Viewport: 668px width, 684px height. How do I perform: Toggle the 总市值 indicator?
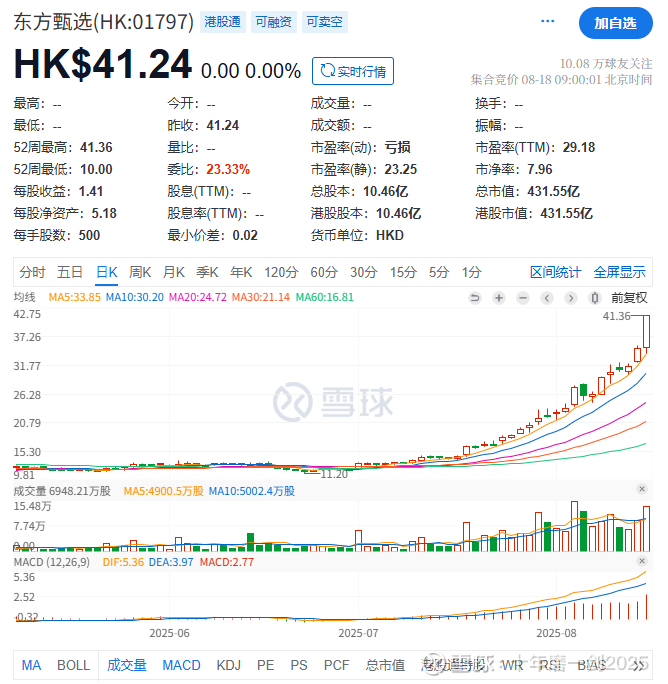(x=385, y=665)
